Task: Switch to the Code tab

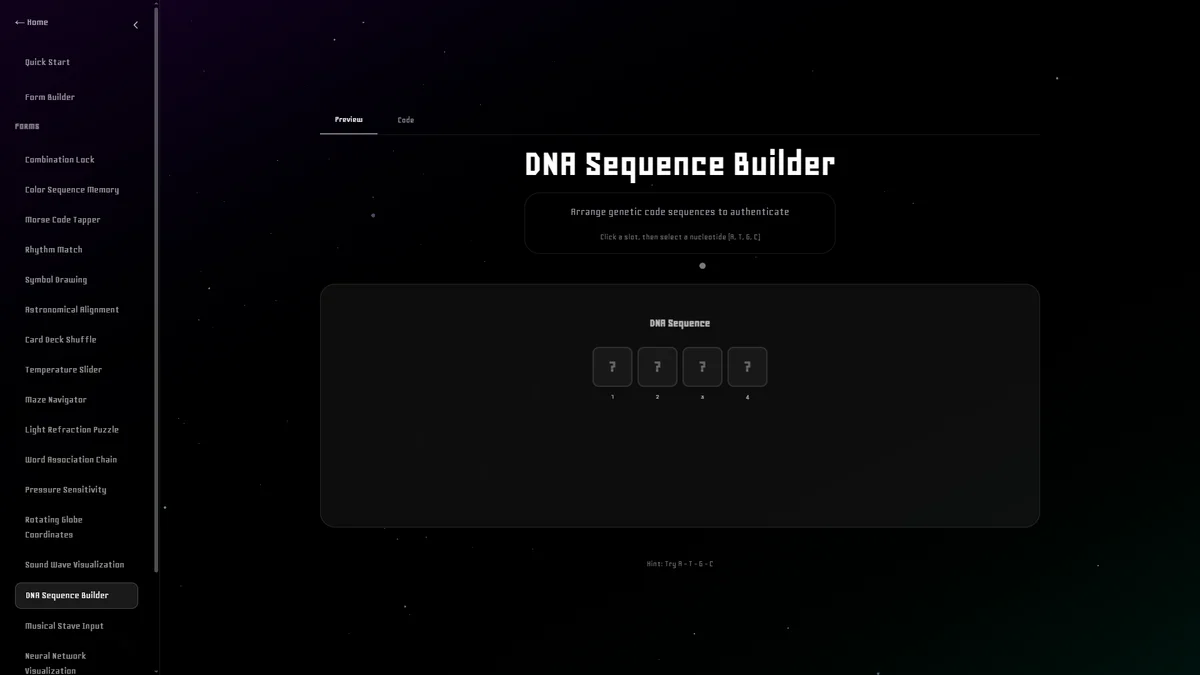Action: [405, 119]
